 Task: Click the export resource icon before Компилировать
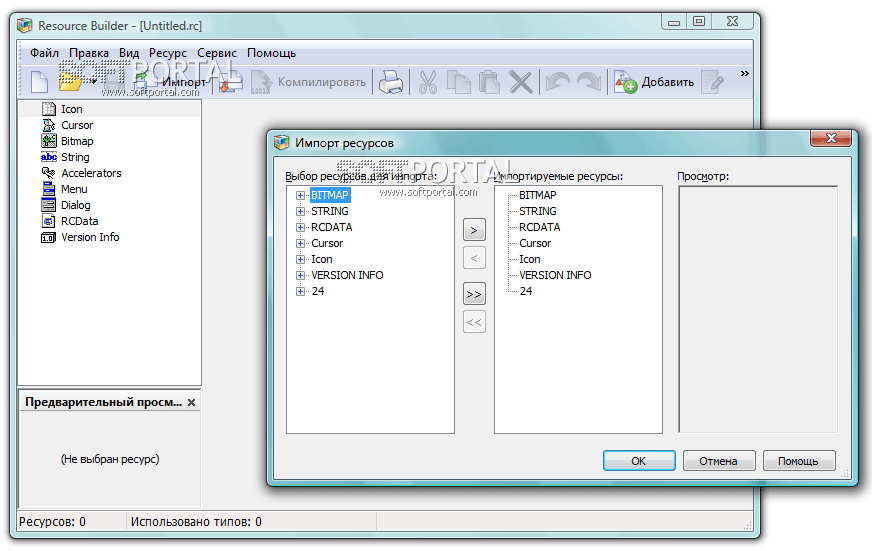tap(231, 82)
